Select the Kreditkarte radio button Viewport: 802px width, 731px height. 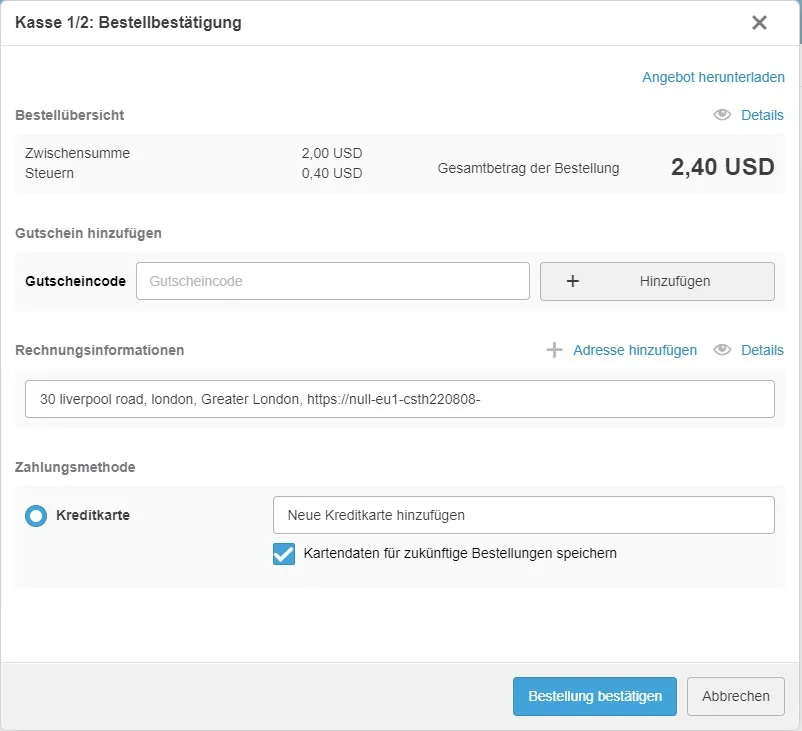[36, 516]
